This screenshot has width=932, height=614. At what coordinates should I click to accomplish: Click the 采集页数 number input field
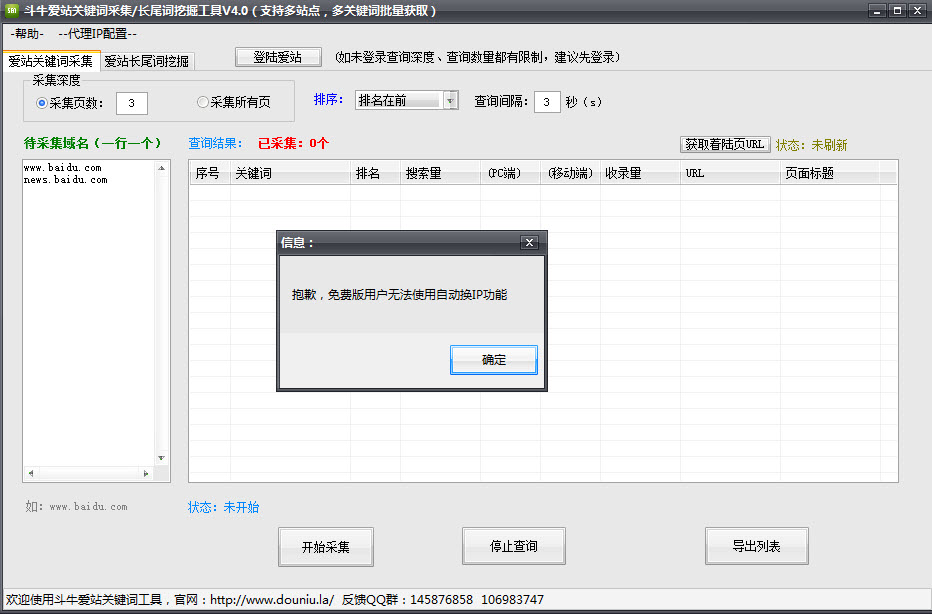132,103
